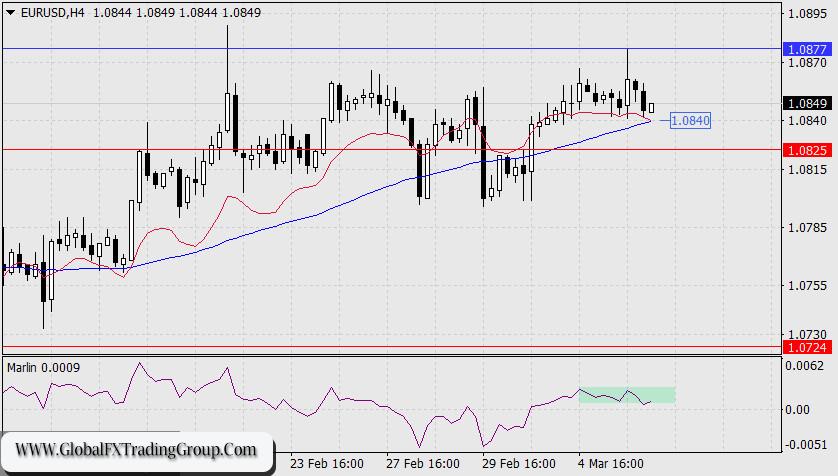Select the green highlighted Marlin zone

click(627, 395)
